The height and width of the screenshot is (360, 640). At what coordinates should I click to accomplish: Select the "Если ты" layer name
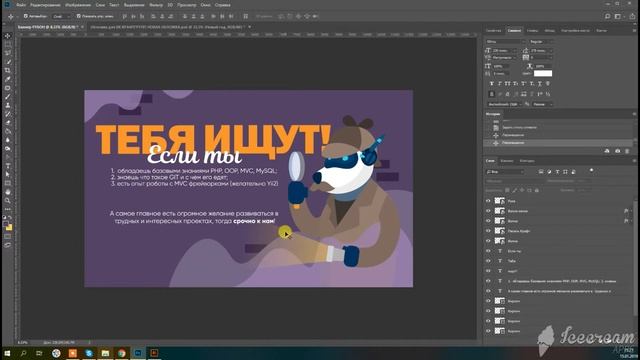(x=514, y=251)
